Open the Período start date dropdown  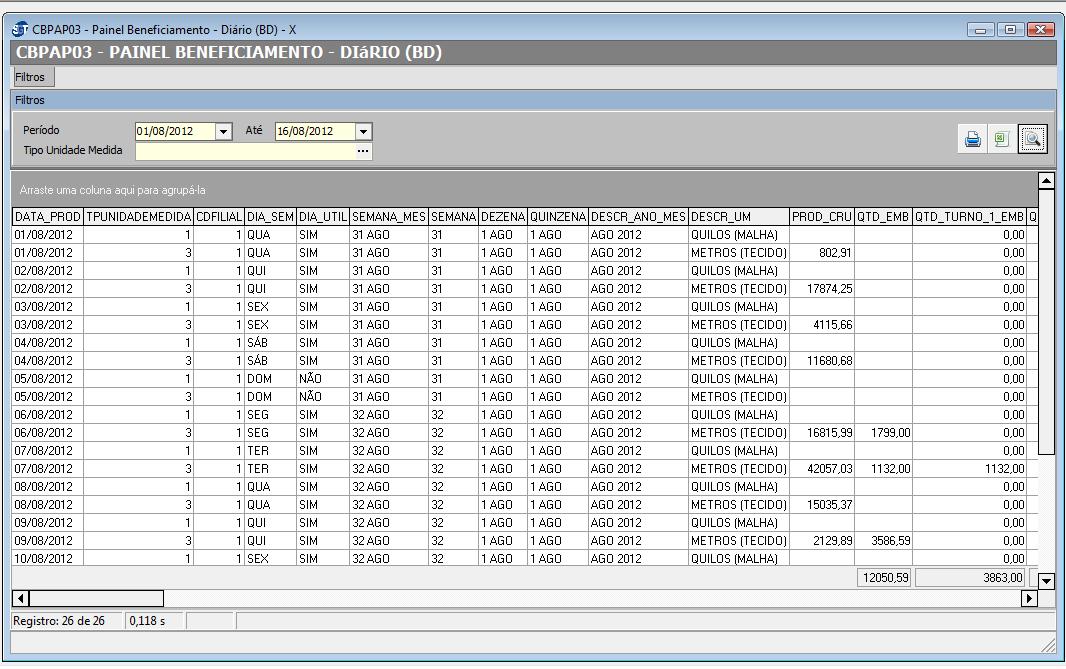224,132
